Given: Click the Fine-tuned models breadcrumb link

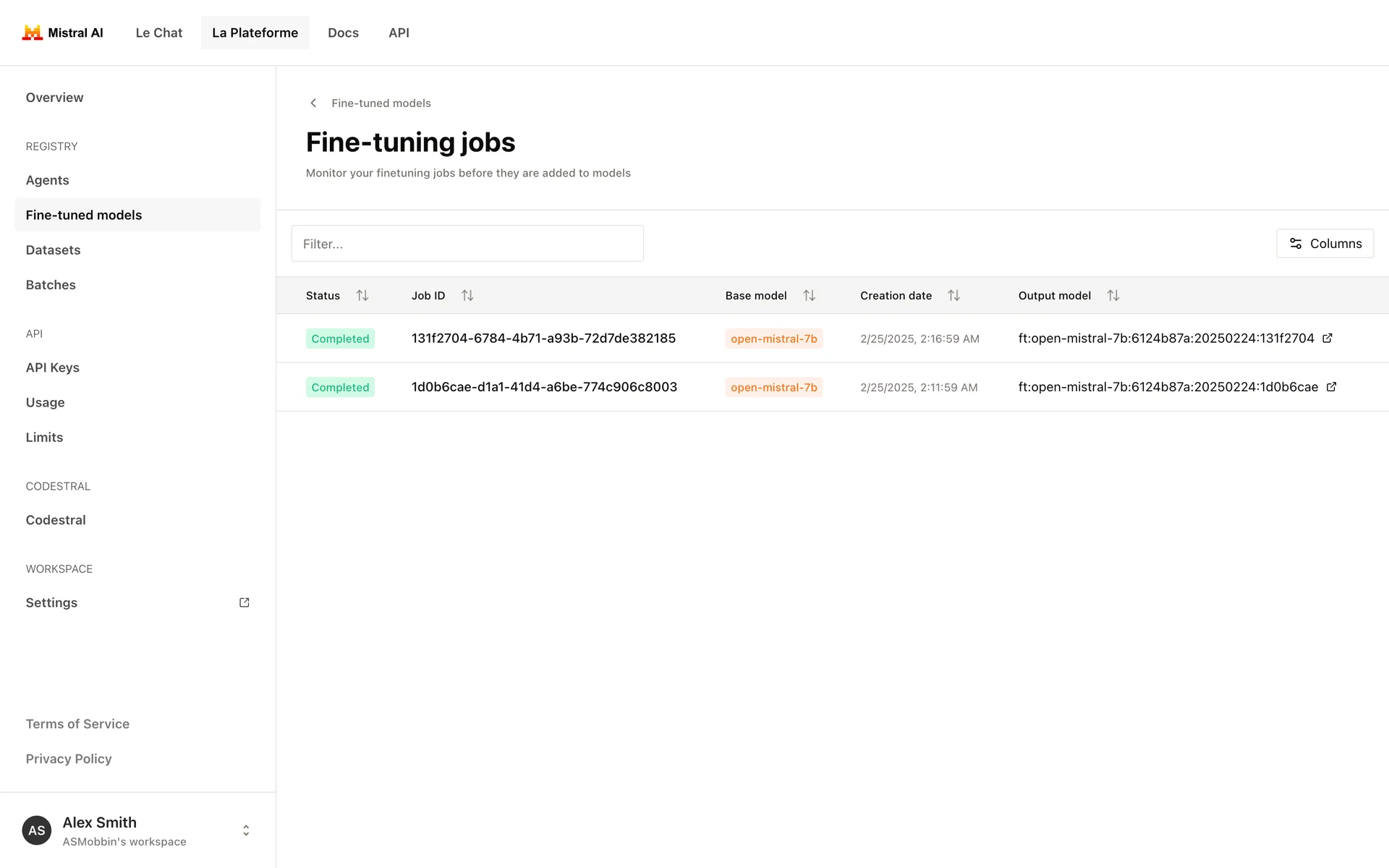Looking at the screenshot, I should point(381,103).
